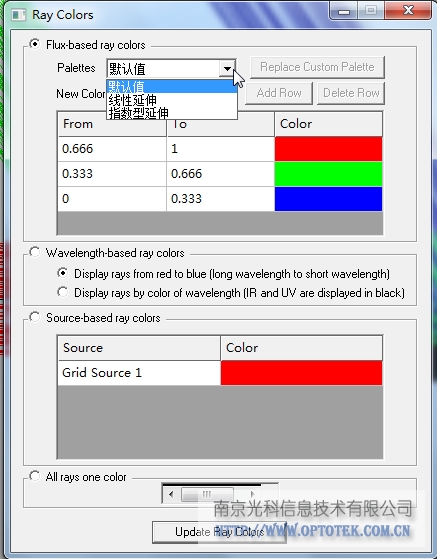Click the From cell containing 0.333
437x559 pixels.
click(112, 174)
